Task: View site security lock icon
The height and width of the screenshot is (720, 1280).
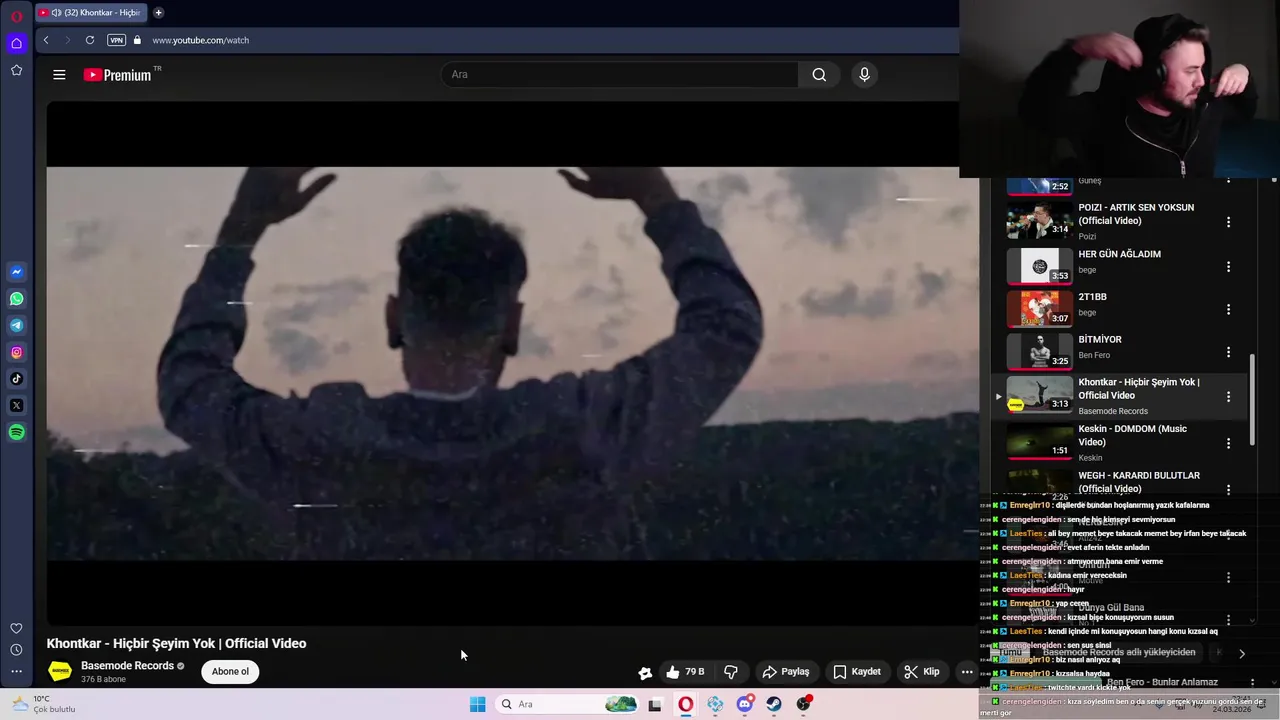Action: pyautogui.click(x=137, y=40)
